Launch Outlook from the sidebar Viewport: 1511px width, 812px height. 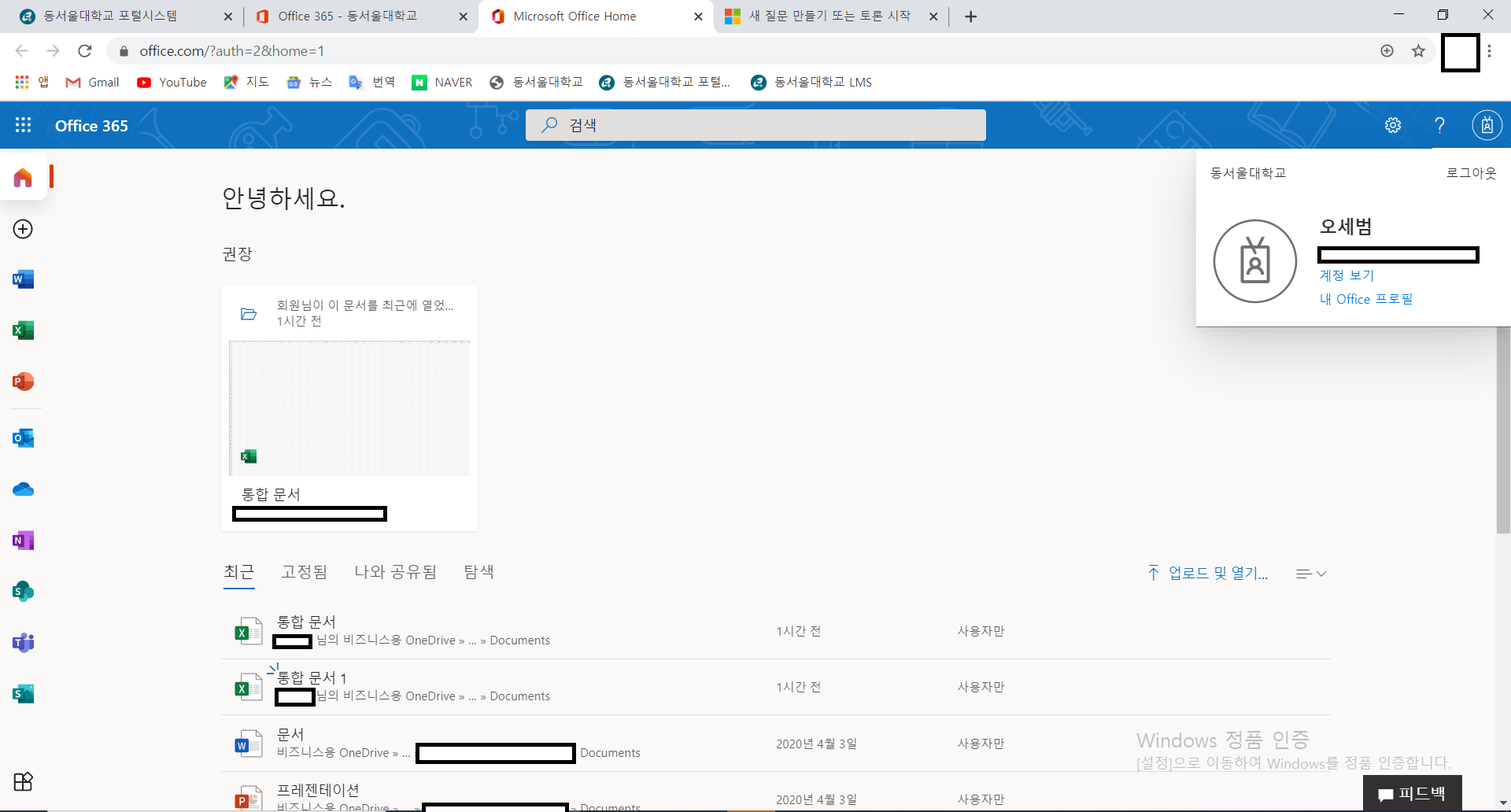(23, 438)
